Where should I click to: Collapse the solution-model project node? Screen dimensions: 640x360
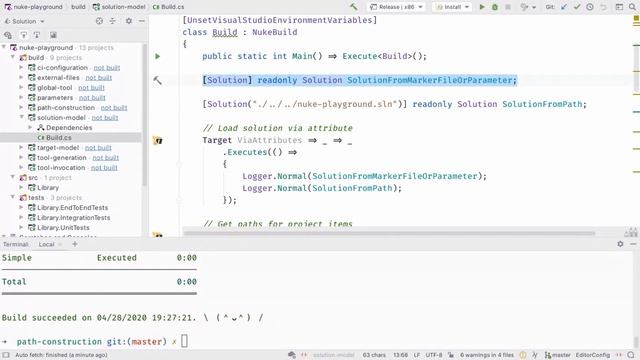(x=21, y=118)
